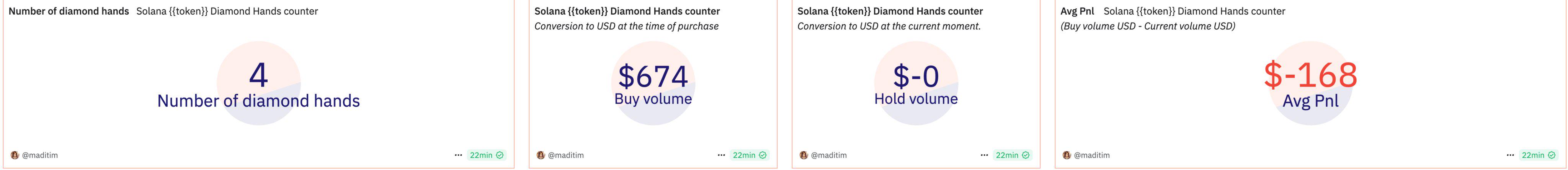This screenshot has height=170, width=1568.
Task: Click the green check icon in the Buy volume panel
Action: 763,155
